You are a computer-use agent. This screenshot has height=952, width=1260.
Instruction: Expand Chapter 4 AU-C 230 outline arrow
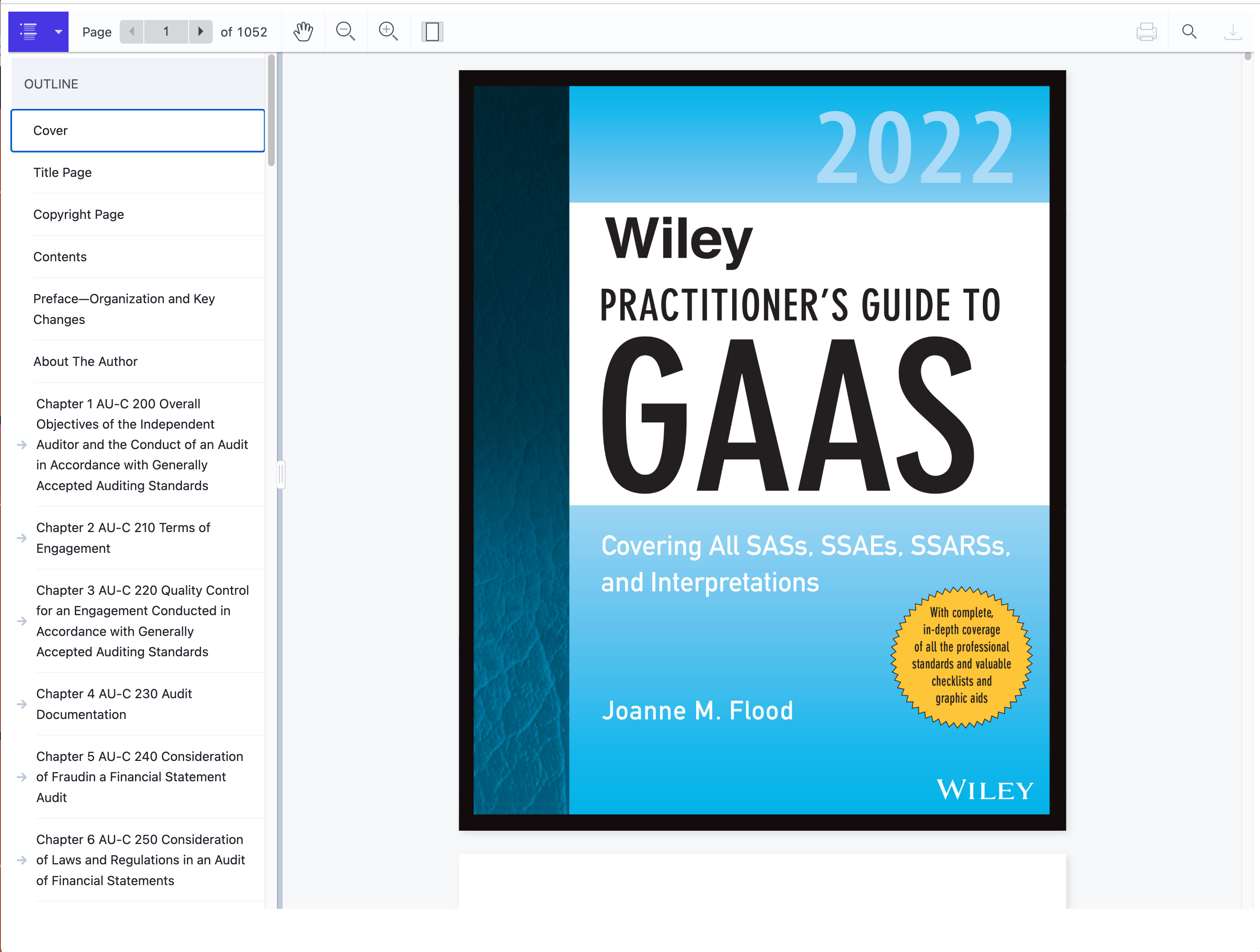[x=22, y=704]
